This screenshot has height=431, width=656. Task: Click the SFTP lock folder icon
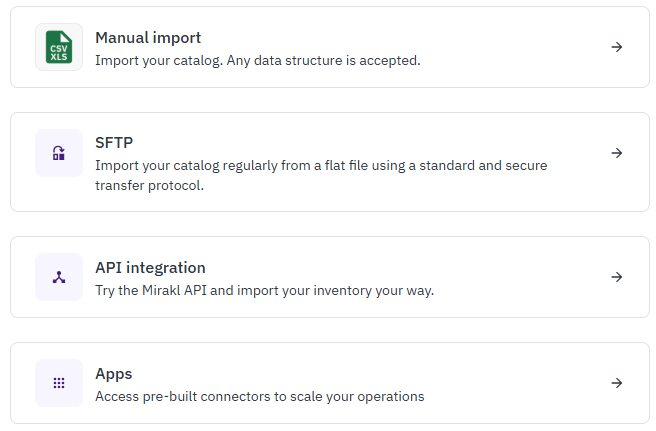pos(59,153)
